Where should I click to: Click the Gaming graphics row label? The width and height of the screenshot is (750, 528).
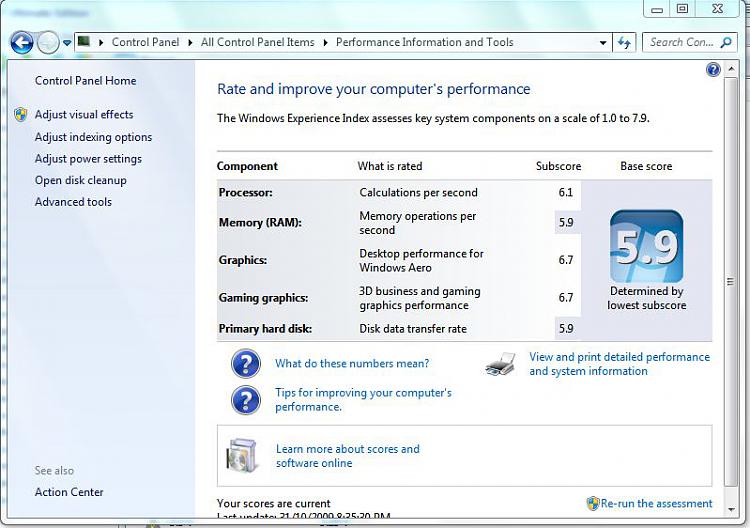point(264,298)
